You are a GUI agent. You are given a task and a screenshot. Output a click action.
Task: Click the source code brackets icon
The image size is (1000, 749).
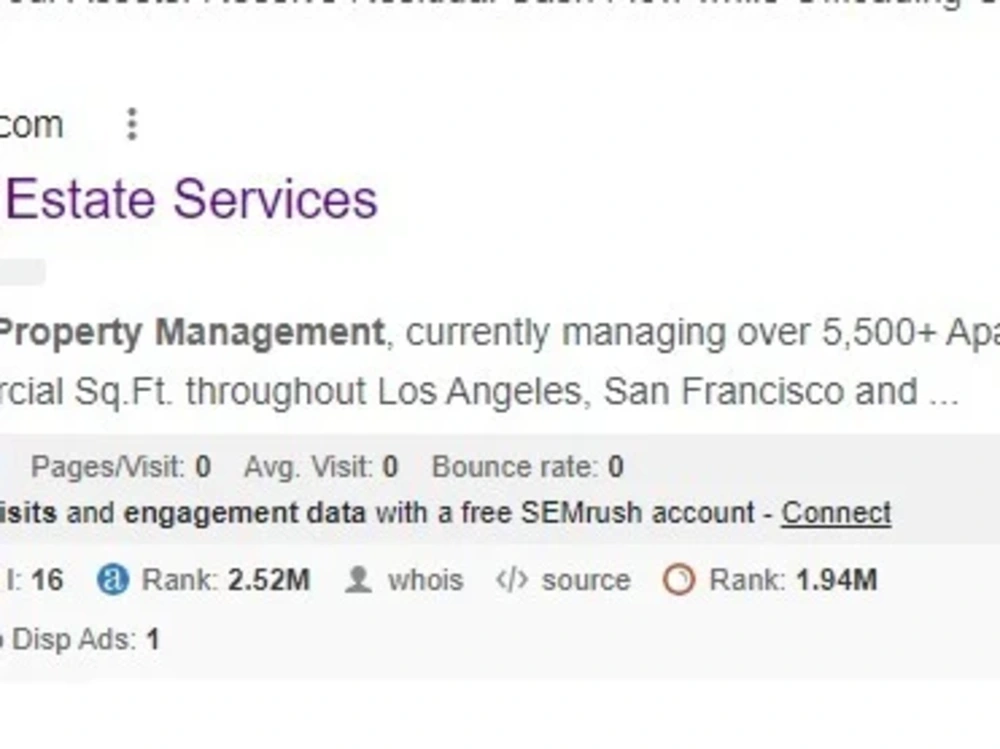tap(511, 580)
